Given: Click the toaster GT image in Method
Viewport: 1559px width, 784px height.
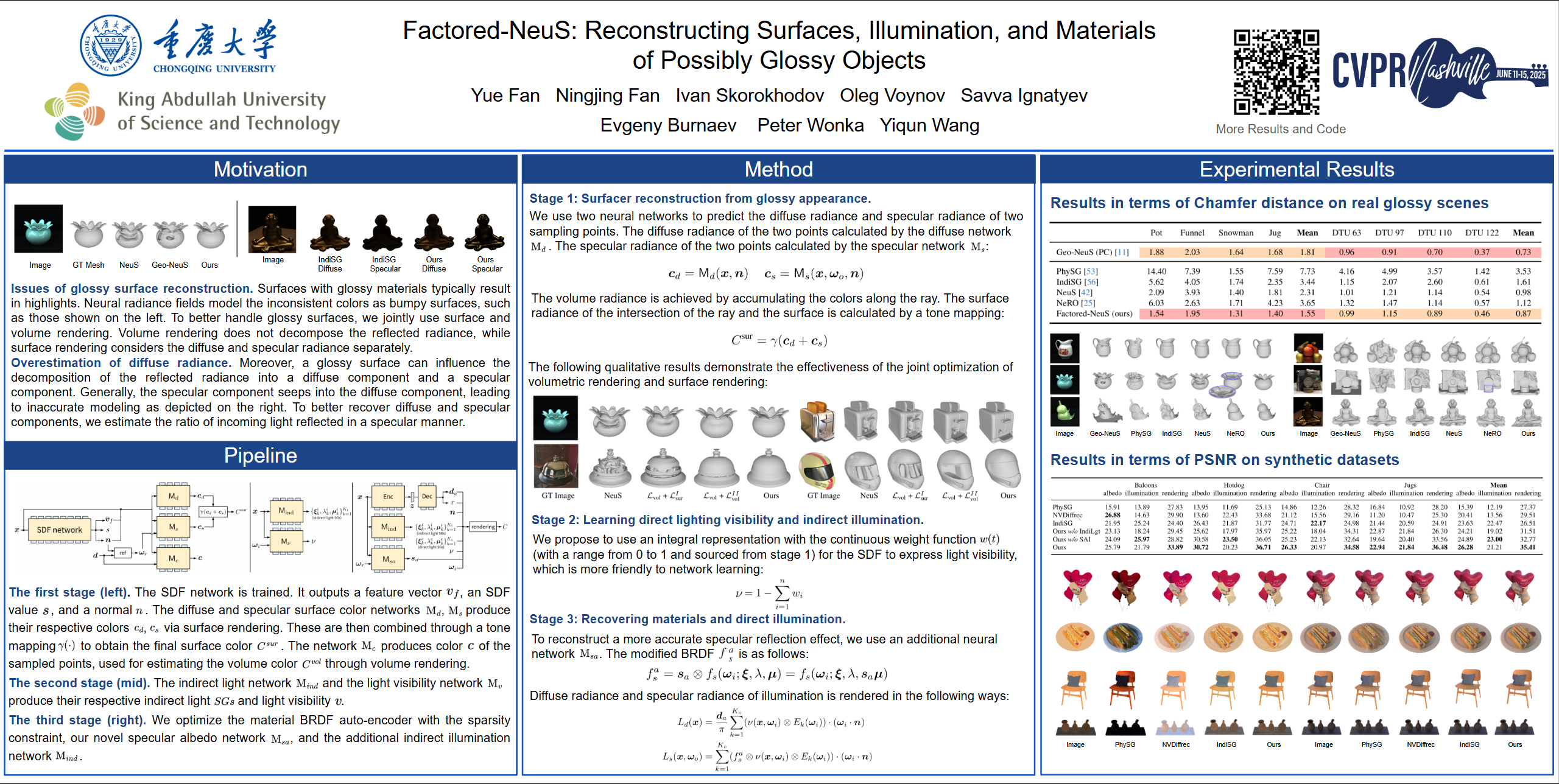Looking at the screenshot, I should (817, 420).
